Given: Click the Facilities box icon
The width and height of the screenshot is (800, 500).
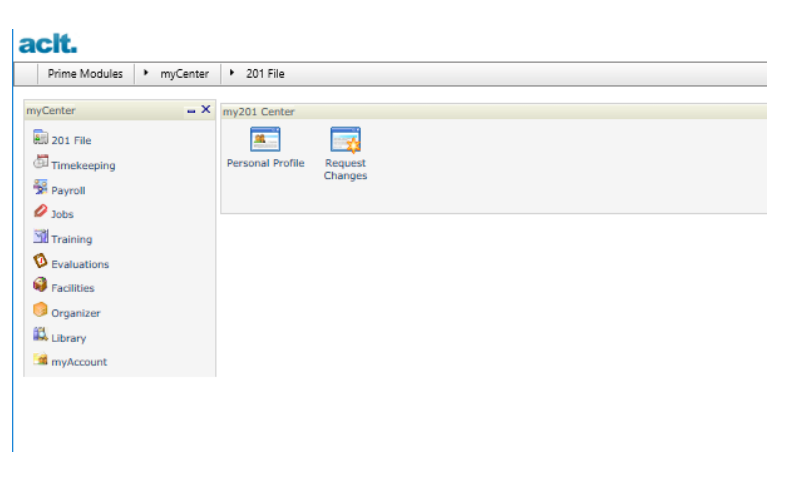Looking at the screenshot, I should (40, 285).
